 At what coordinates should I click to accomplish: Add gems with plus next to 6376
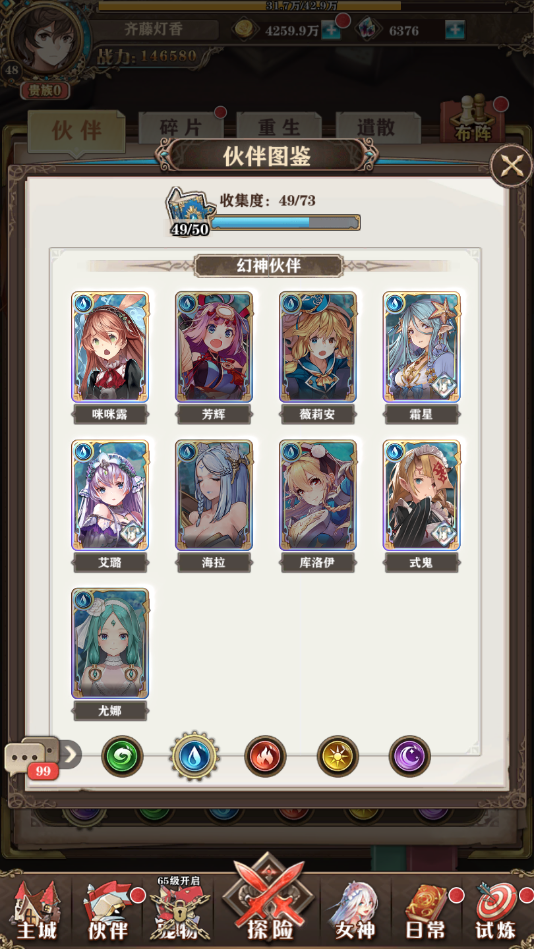tap(455, 30)
